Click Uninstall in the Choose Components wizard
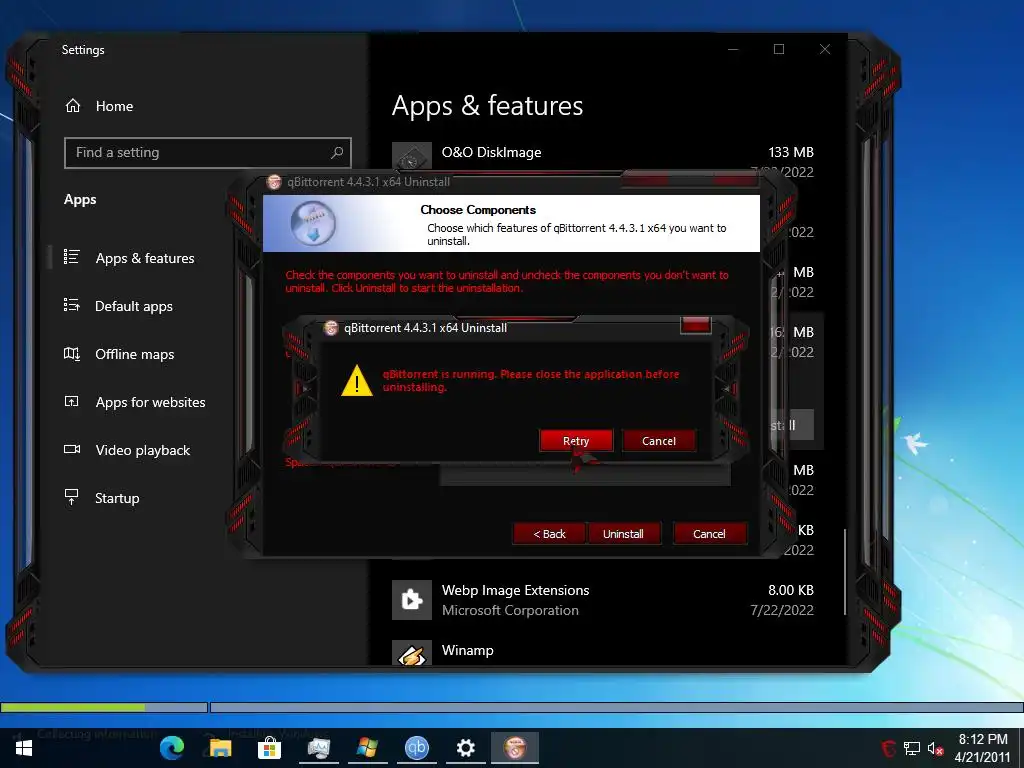This screenshot has height=768, width=1024. tap(624, 534)
